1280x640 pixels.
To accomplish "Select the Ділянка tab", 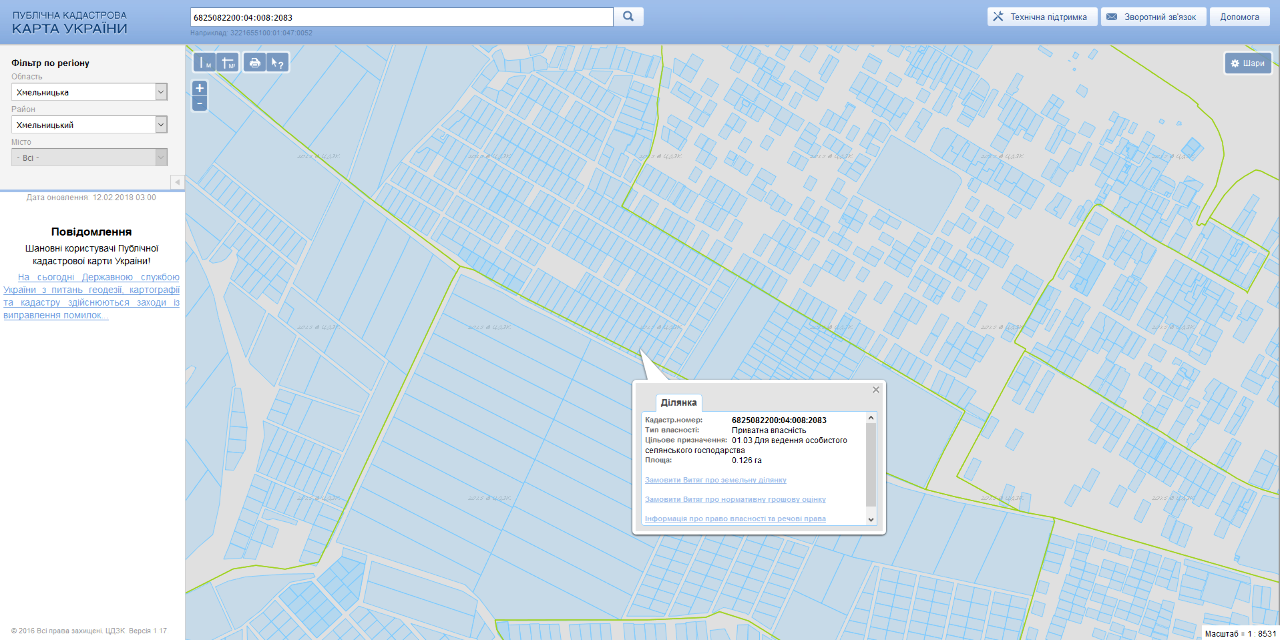I will [678, 402].
